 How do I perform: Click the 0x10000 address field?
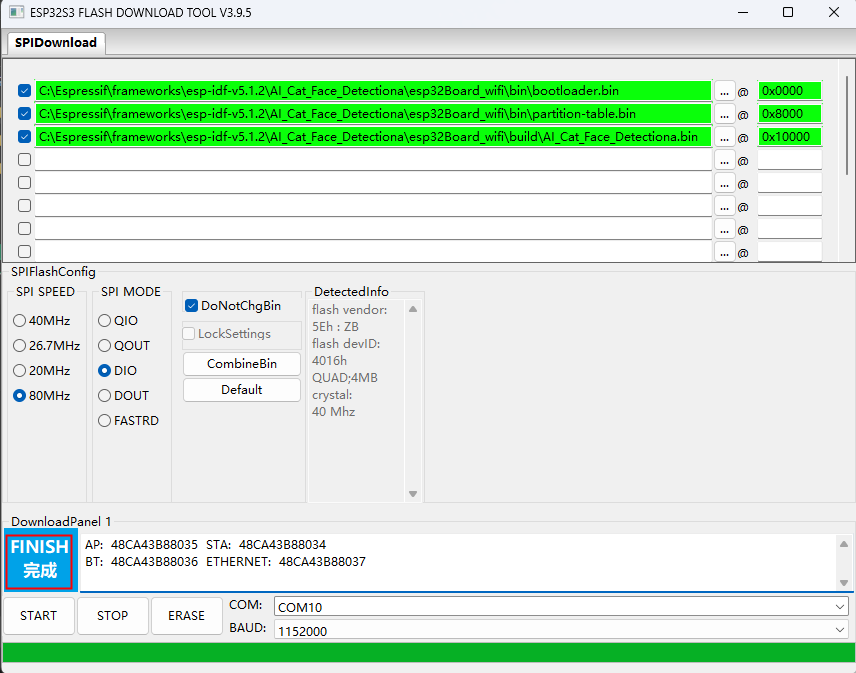[788, 137]
